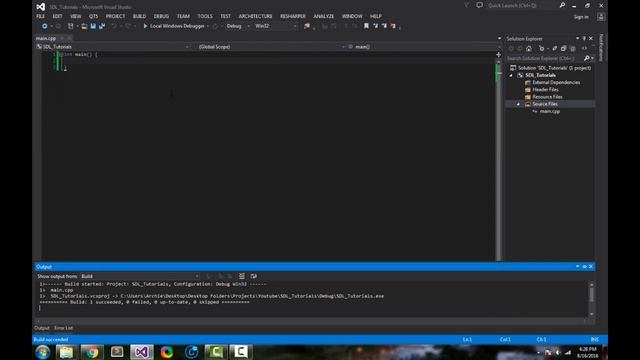
Task: Click the Sign in link
Action: pos(581,17)
